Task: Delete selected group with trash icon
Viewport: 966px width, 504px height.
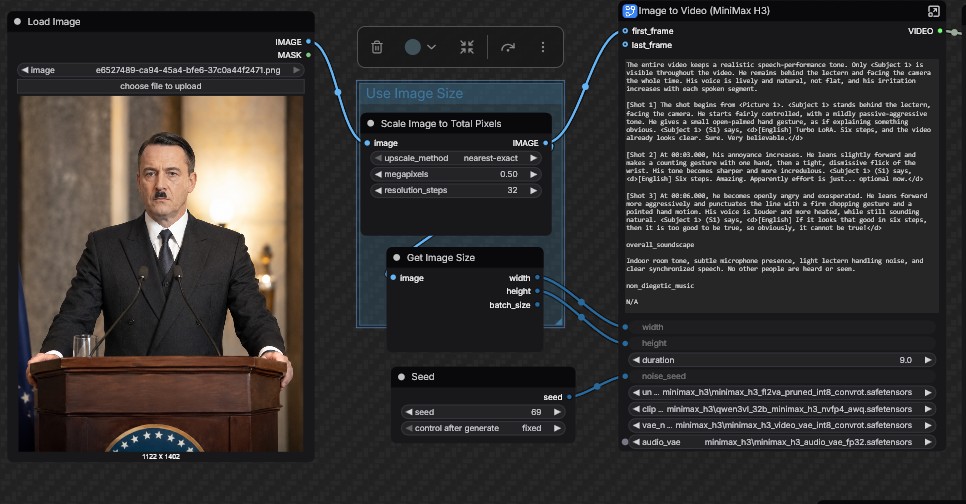Action: pyautogui.click(x=377, y=47)
